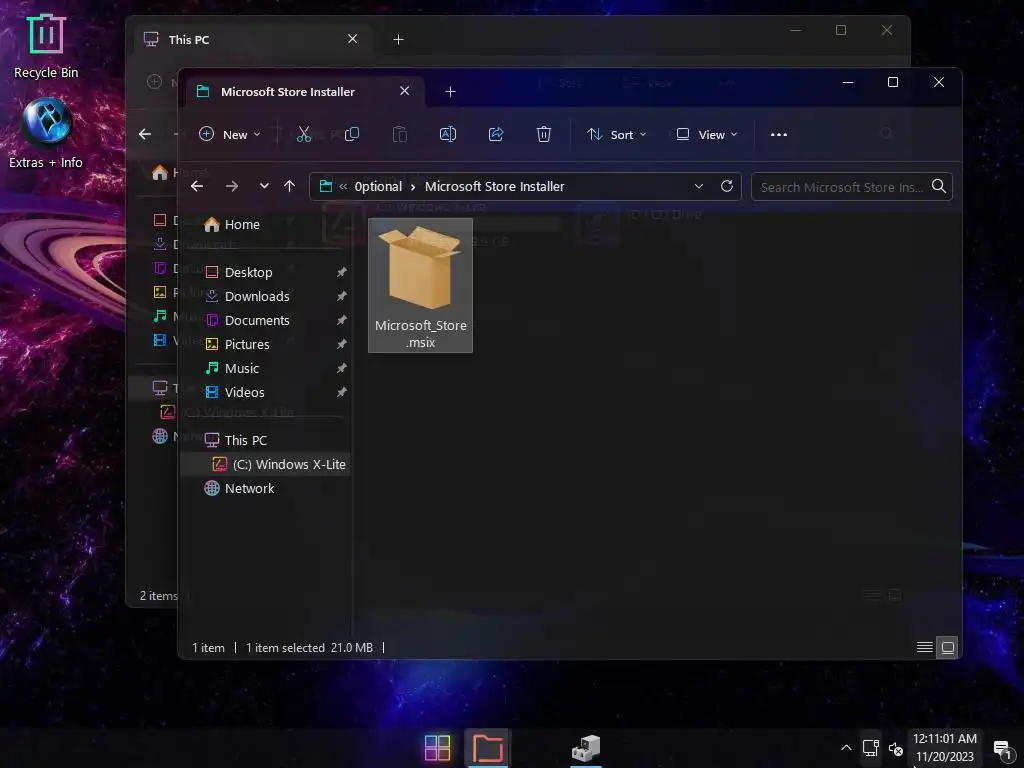Click the File Explorer taskbar icon
This screenshot has width=1024, height=768.
point(487,748)
